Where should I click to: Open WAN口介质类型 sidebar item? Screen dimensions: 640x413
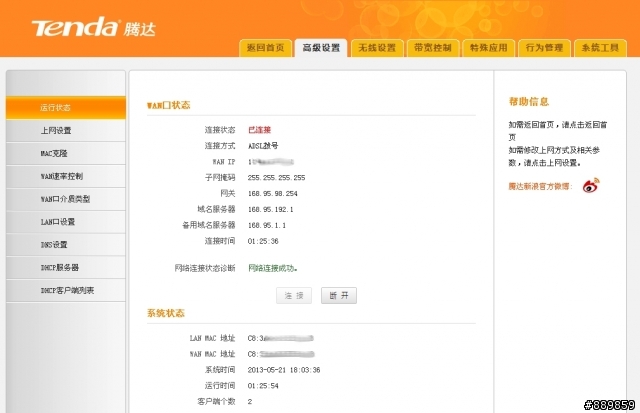click(x=66, y=199)
